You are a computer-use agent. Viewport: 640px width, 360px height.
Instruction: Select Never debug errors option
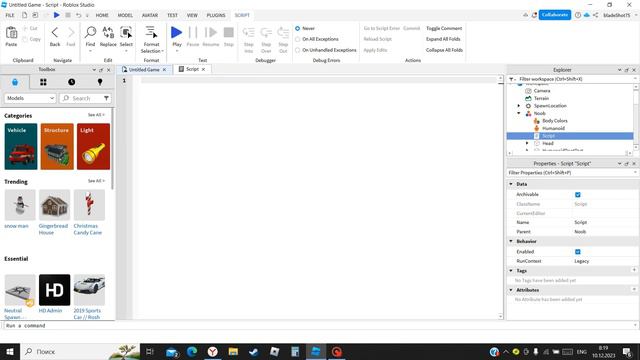[305, 28]
